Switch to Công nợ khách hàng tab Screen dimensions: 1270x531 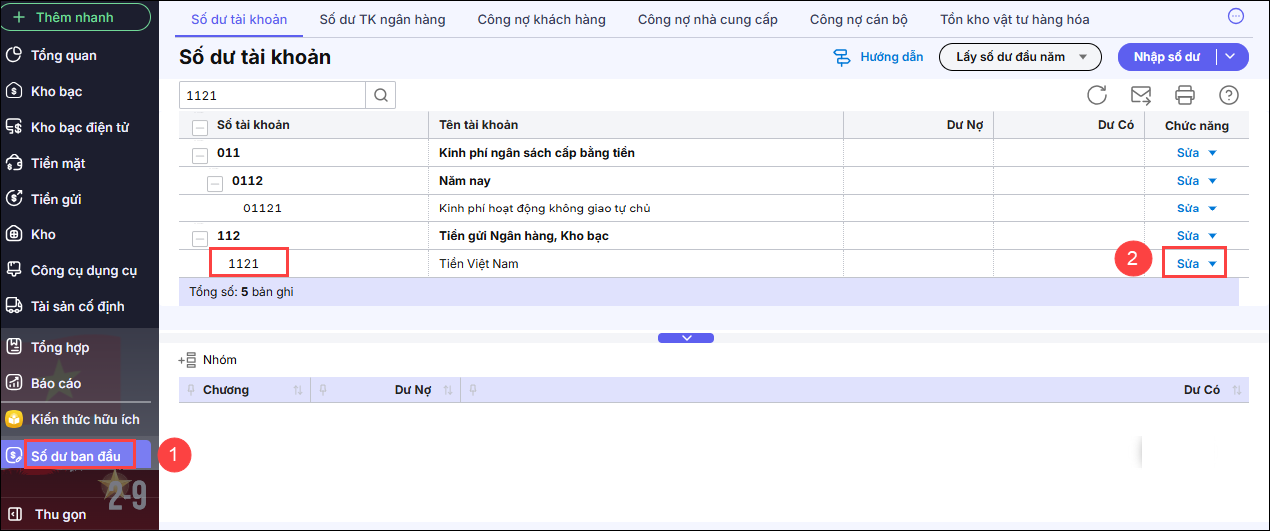coord(541,19)
